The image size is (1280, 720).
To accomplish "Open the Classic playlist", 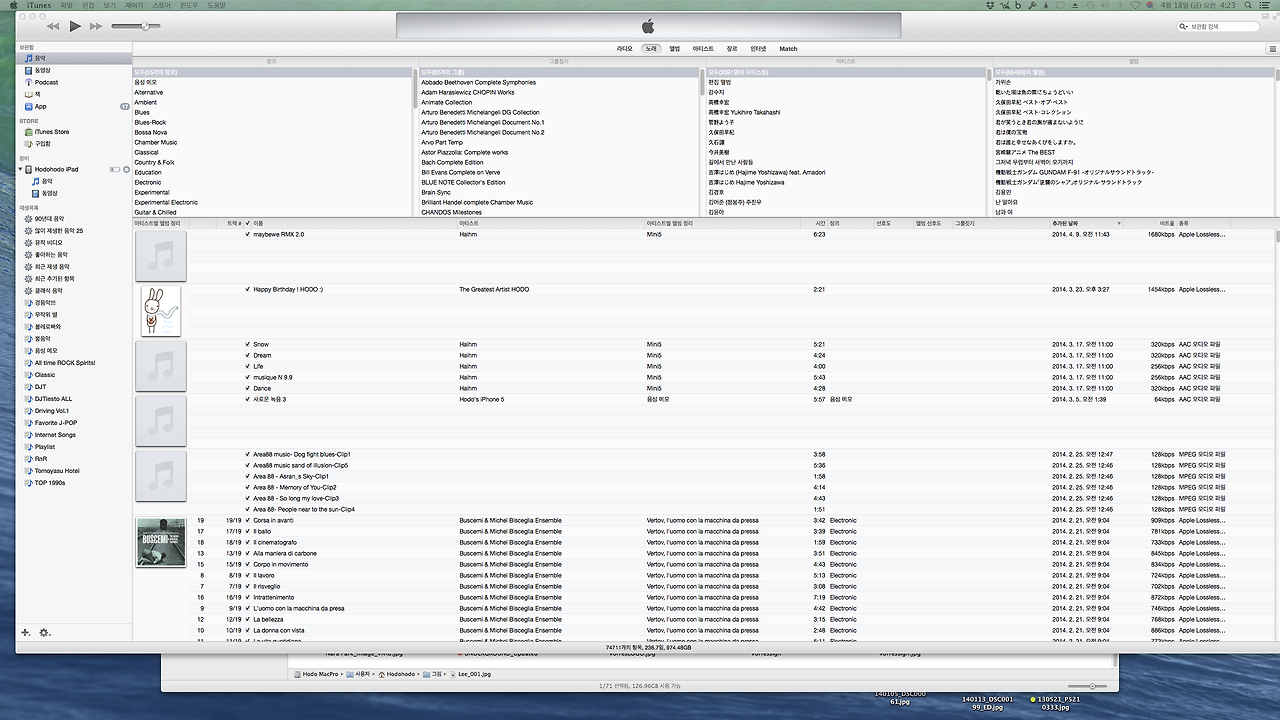I will pyautogui.click(x=45, y=375).
